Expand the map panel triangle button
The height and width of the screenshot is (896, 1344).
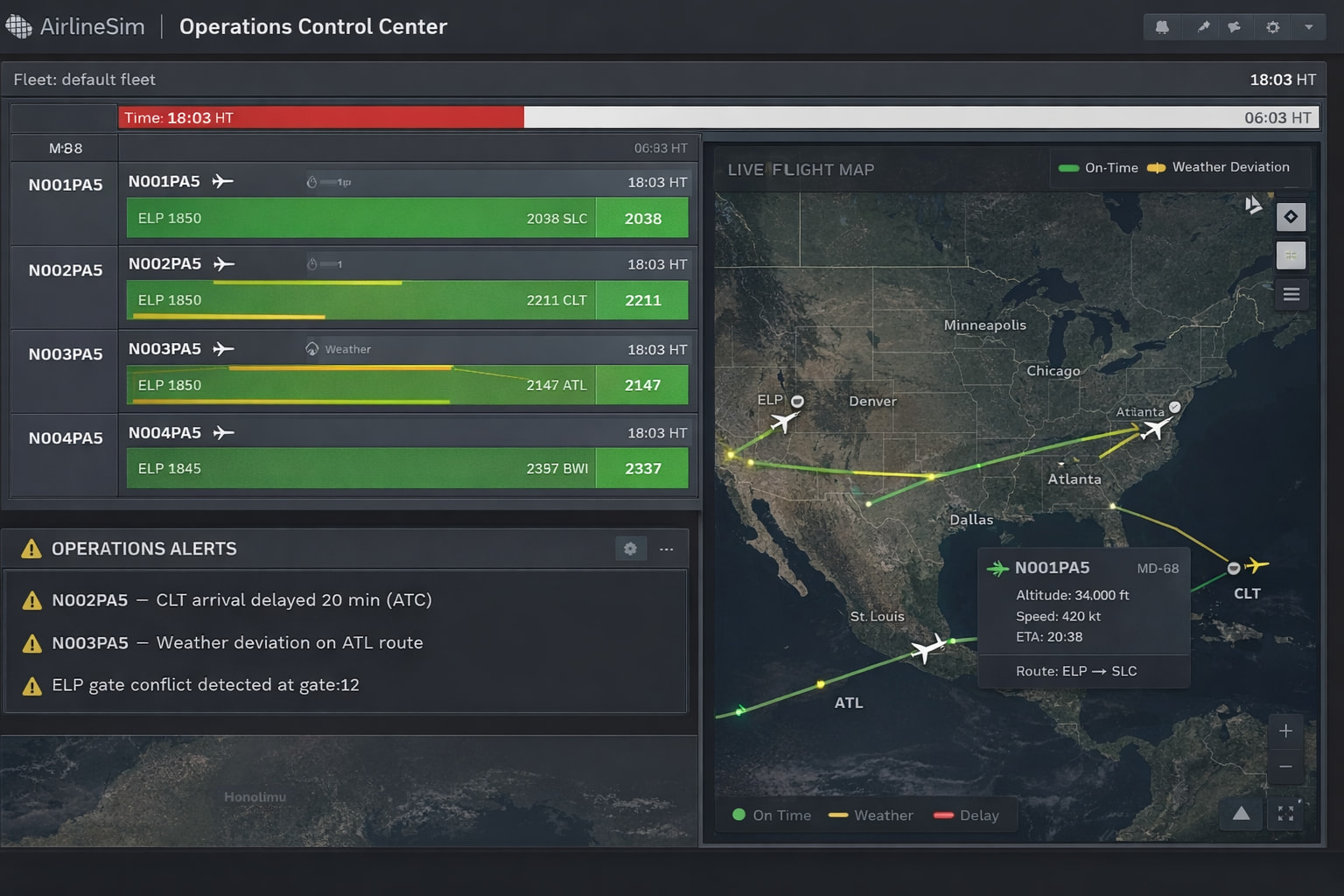pyautogui.click(x=1241, y=814)
